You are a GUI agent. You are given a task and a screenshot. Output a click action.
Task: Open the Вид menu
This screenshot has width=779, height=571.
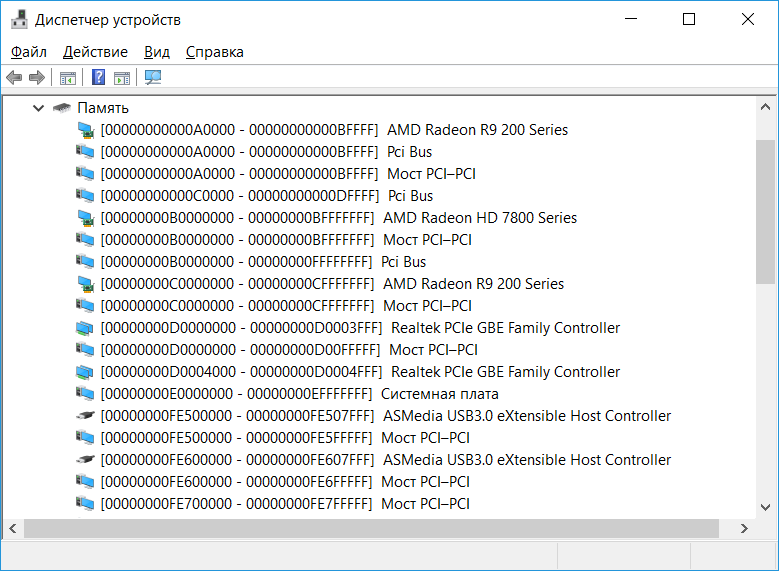click(x=157, y=52)
